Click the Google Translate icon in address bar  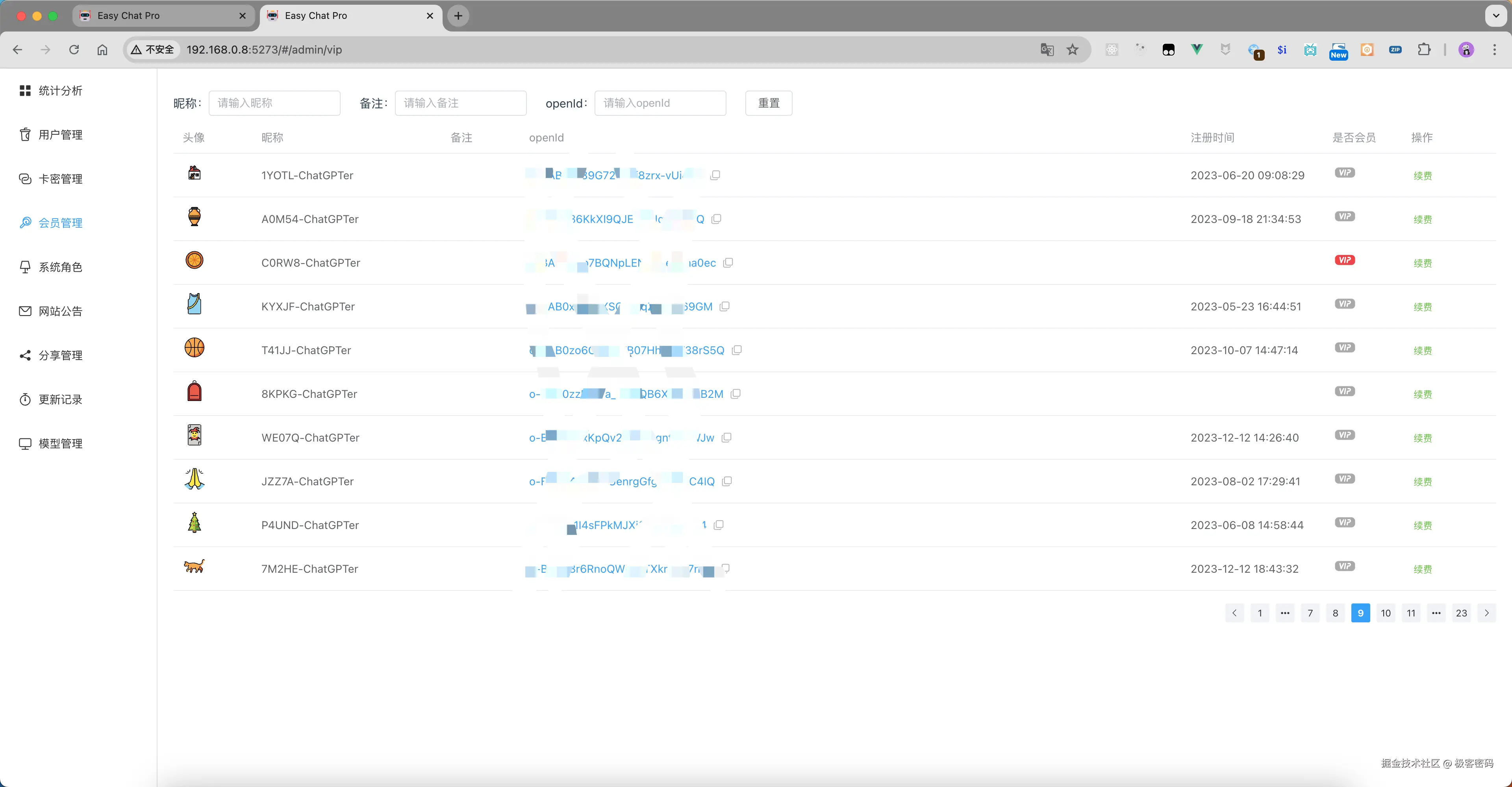click(1047, 50)
